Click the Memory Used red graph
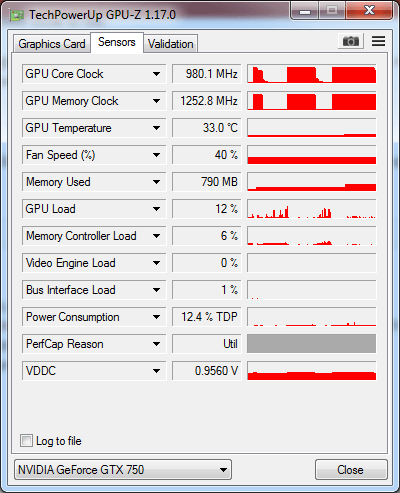Viewport: 400px width, 493px height. click(312, 182)
